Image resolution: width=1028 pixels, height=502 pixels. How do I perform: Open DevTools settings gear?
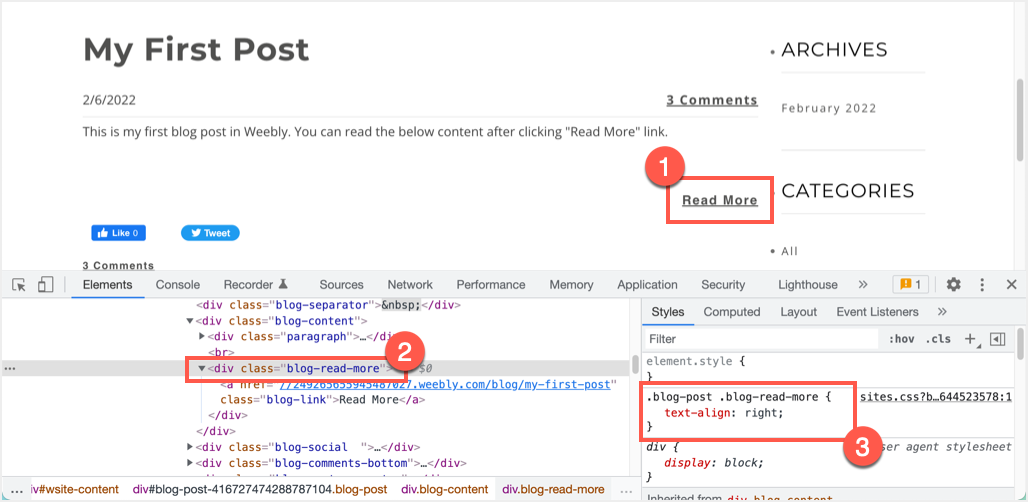953,285
